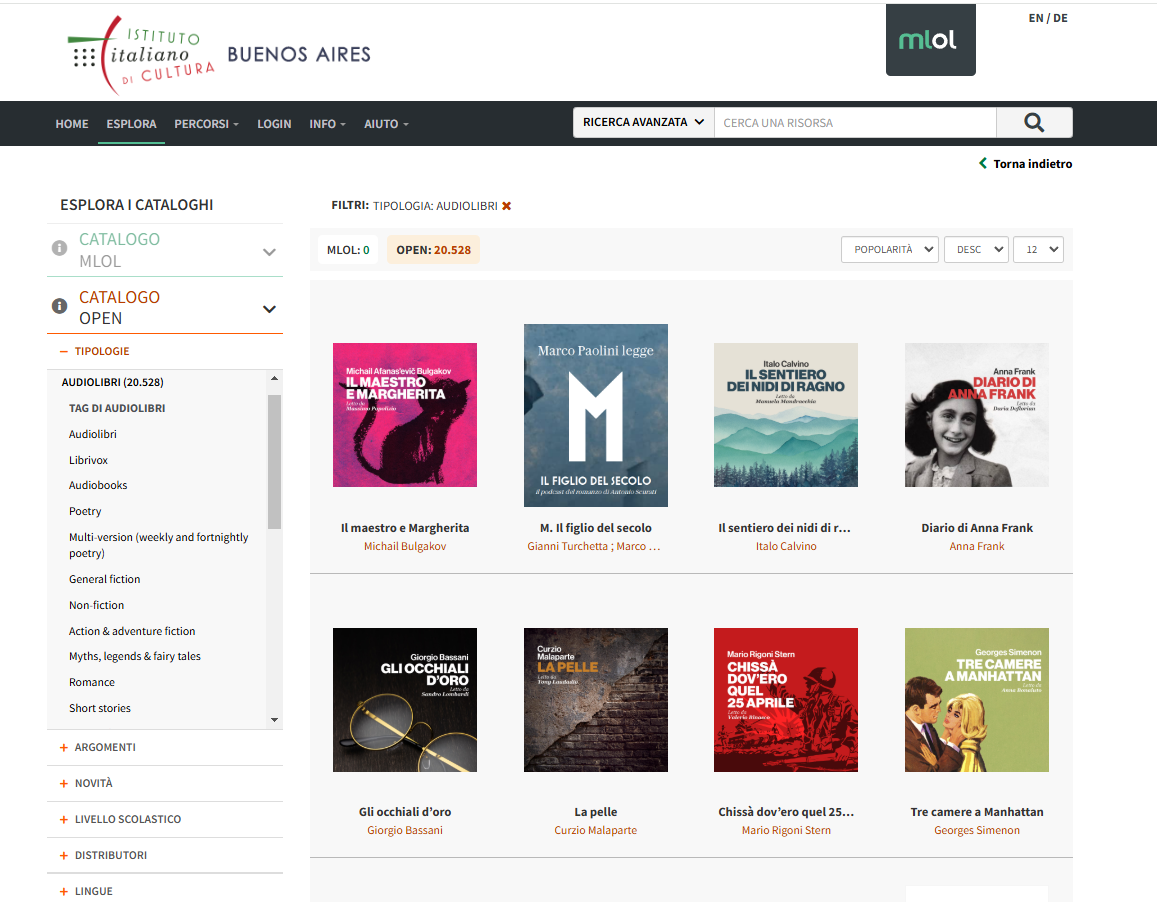Viewport: 1157px width, 902px height.
Task: Click the Istituto Italiano di Cultura logo
Action: click(x=142, y=55)
